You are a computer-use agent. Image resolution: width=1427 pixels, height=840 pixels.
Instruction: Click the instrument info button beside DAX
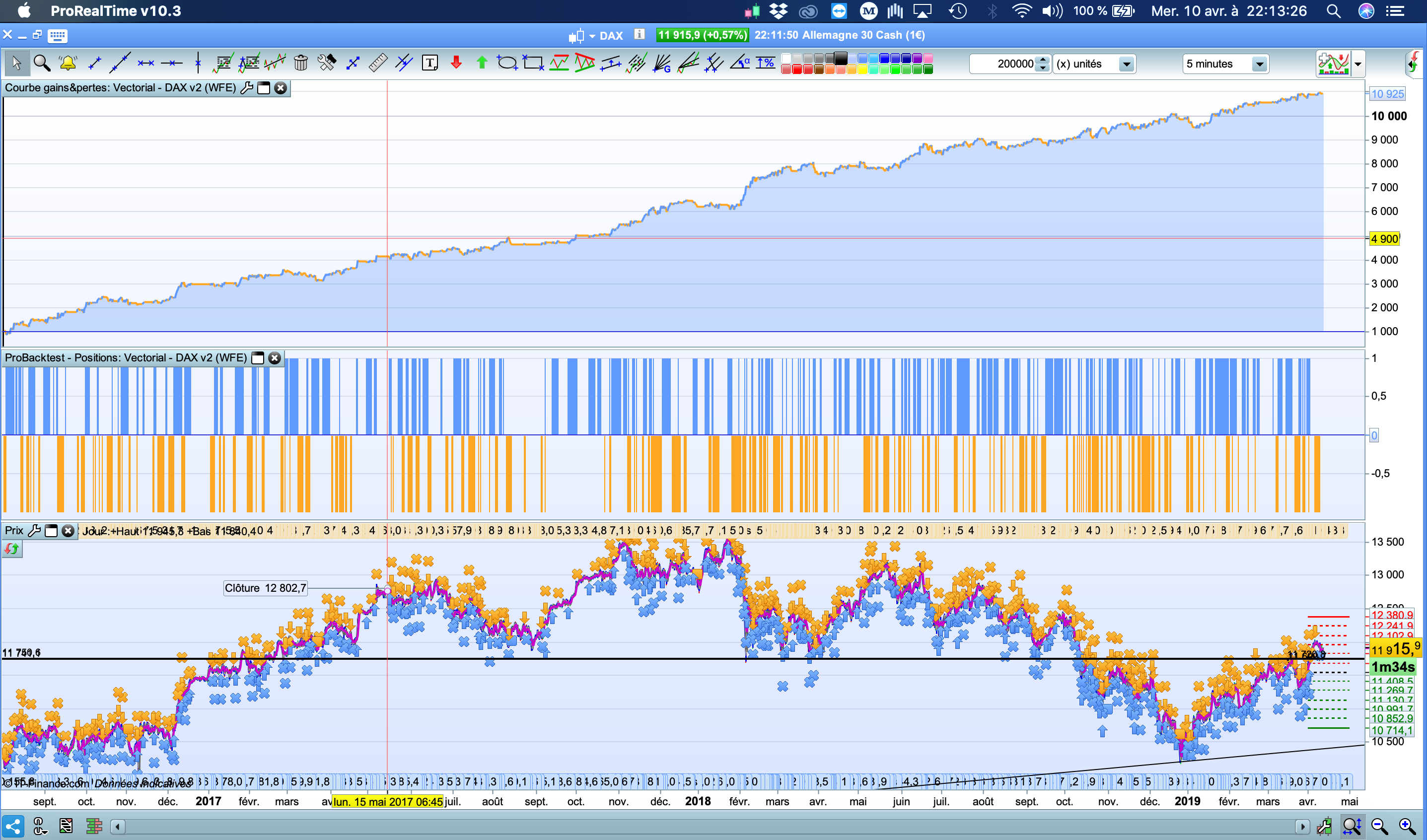point(640,35)
